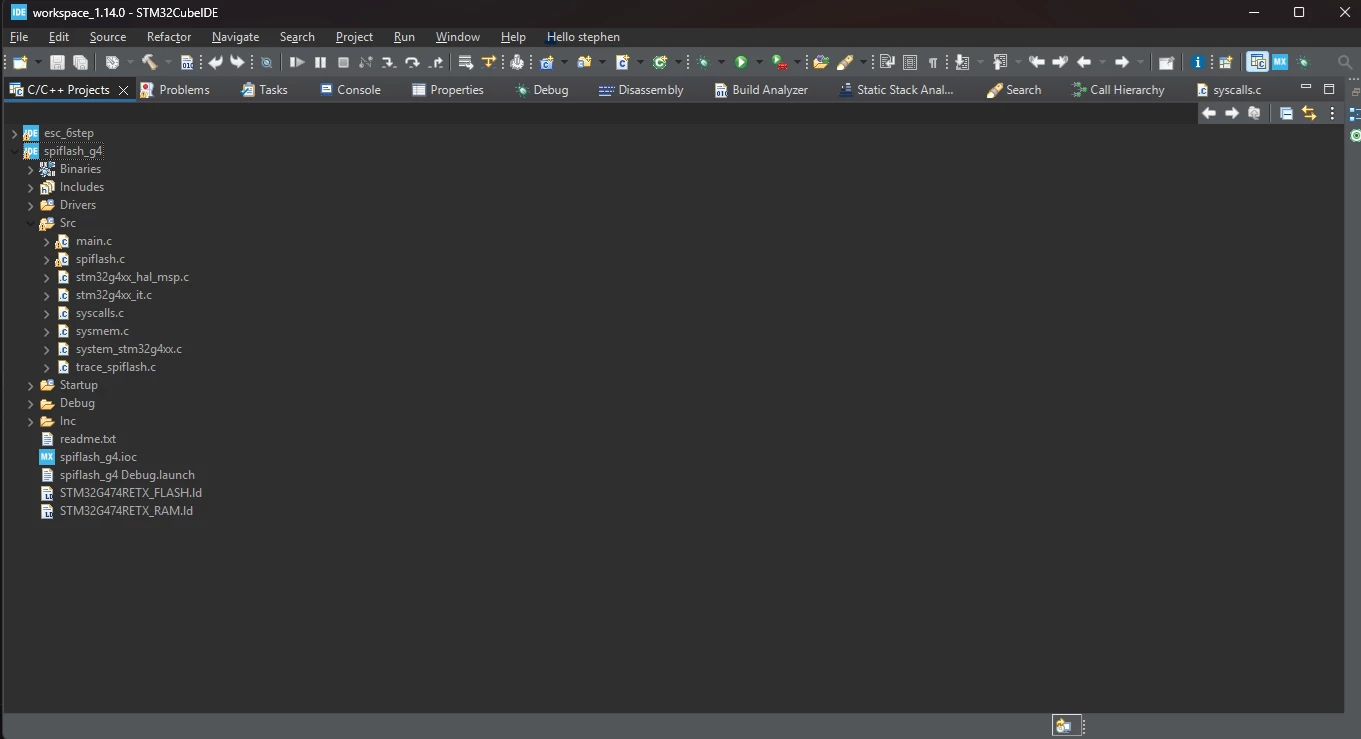The height and width of the screenshot is (739, 1361).
Task: Expand the main.c entry arrow
Action: [x=47, y=242]
